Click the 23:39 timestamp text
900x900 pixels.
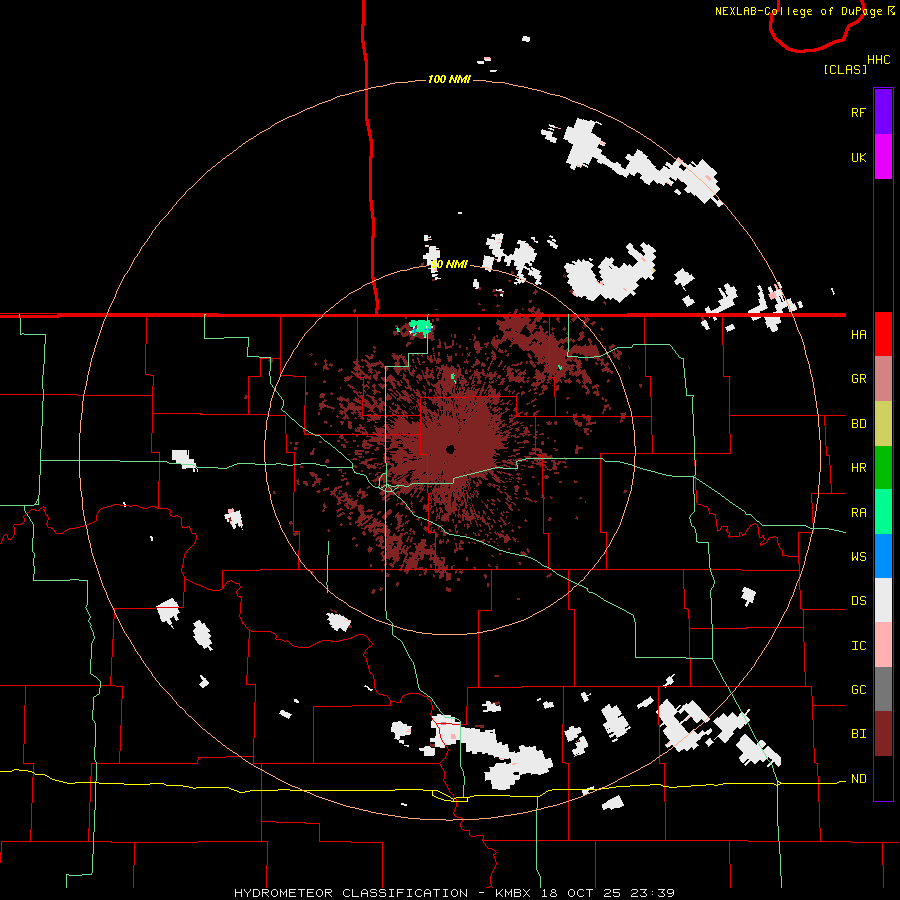[x=651, y=893]
